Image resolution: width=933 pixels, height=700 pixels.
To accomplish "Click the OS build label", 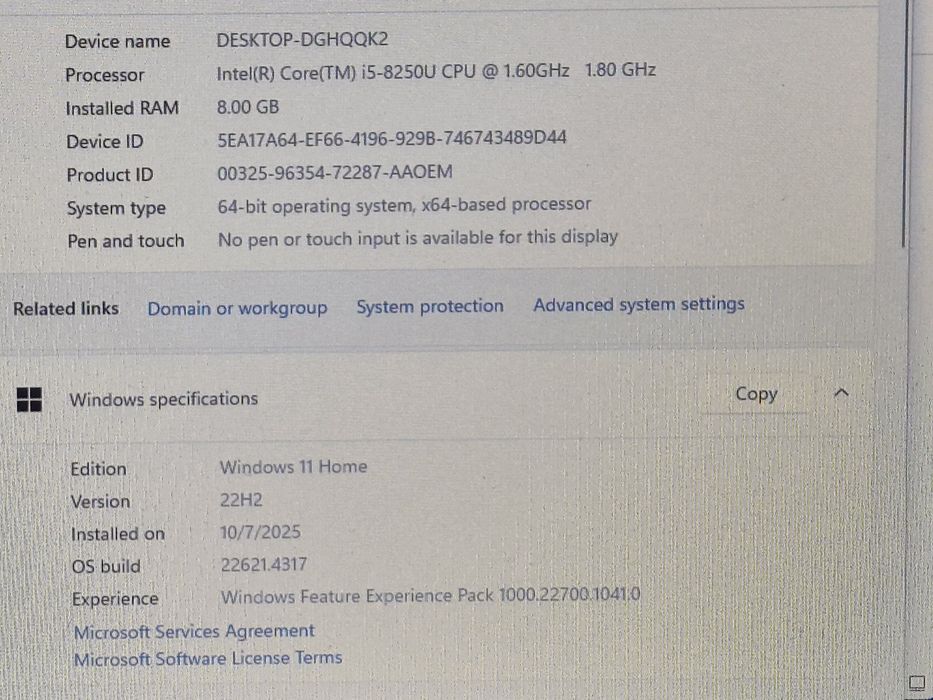I will [106, 567].
